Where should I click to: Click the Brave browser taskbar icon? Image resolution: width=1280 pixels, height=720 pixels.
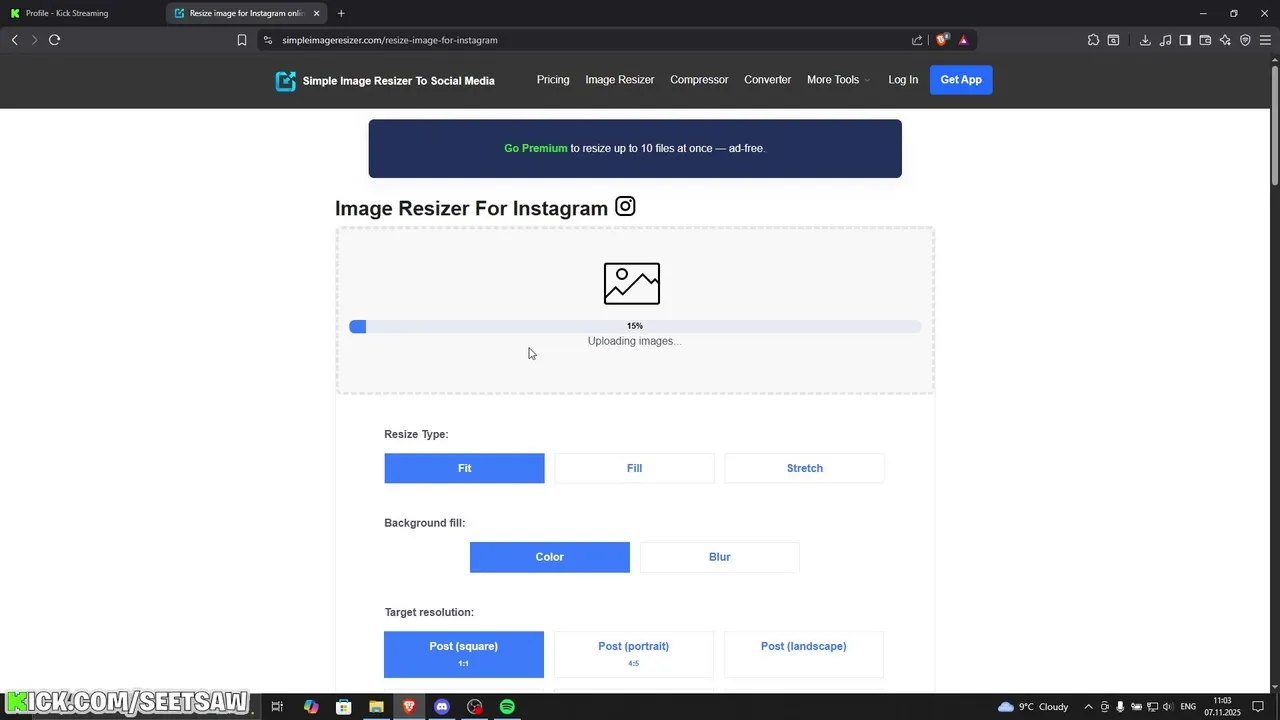tap(409, 707)
